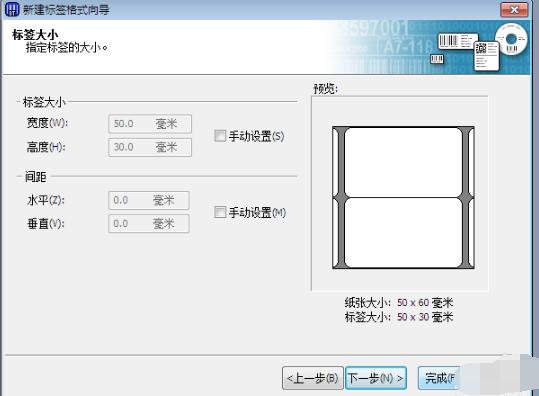Image resolution: width=539 pixels, height=396 pixels.
Task: Go back with the <上一步(B) button
Action: pos(312,378)
